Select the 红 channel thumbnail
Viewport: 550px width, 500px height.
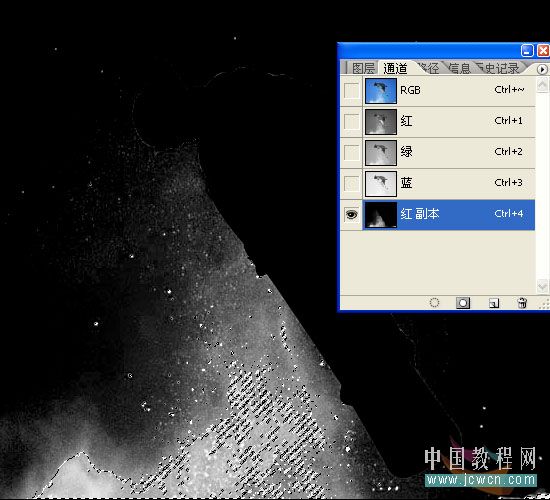(381, 122)
